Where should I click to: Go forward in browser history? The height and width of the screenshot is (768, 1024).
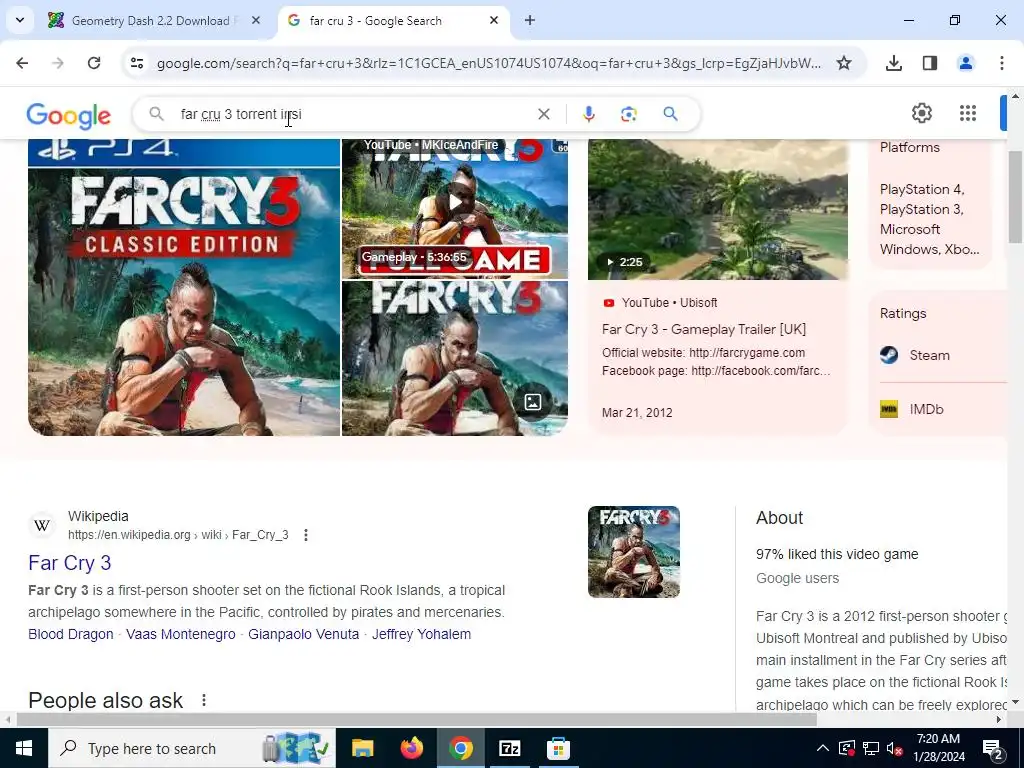[58, 63]
